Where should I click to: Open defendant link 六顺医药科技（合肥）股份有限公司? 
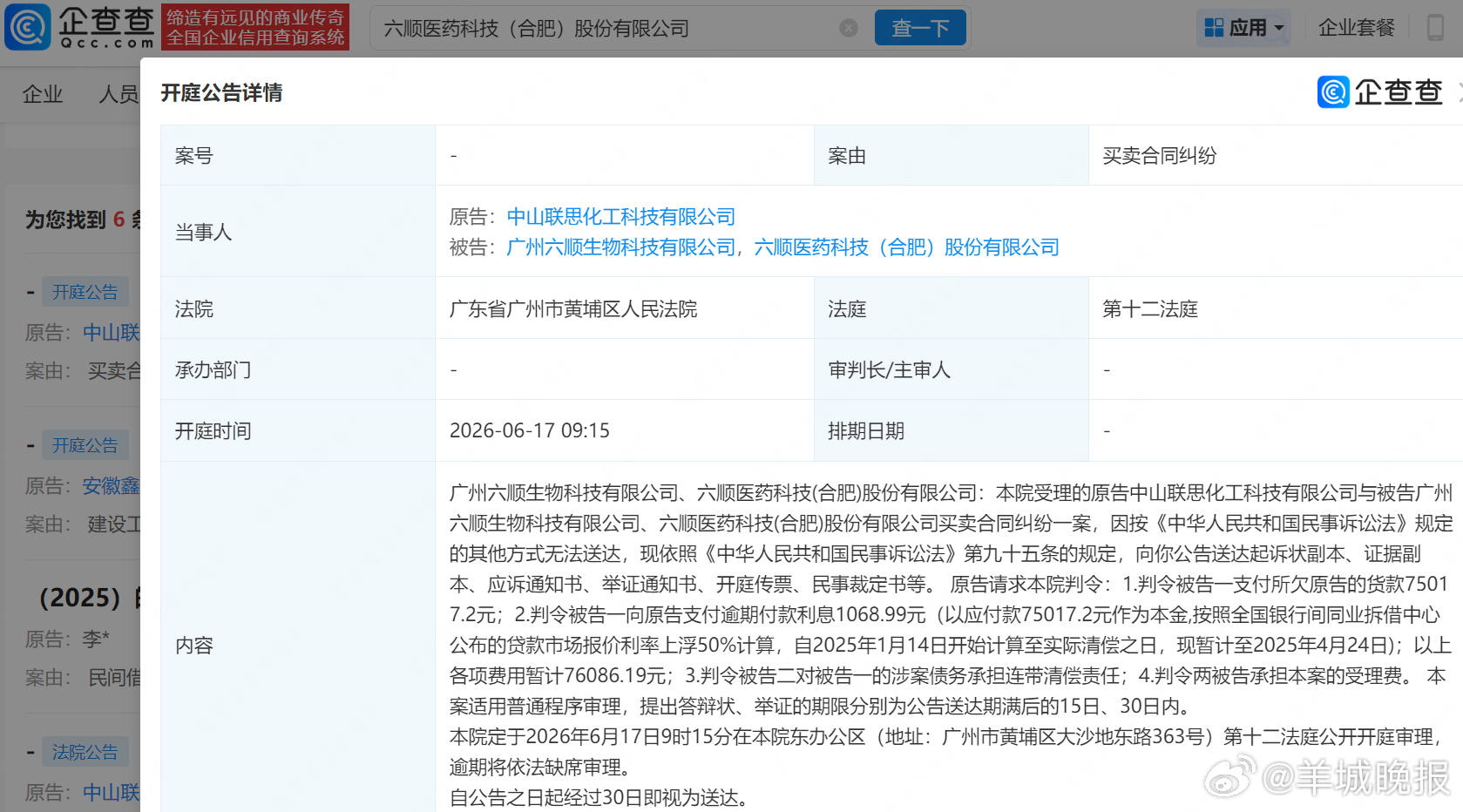pyautogui.click(x=906, y=247)
